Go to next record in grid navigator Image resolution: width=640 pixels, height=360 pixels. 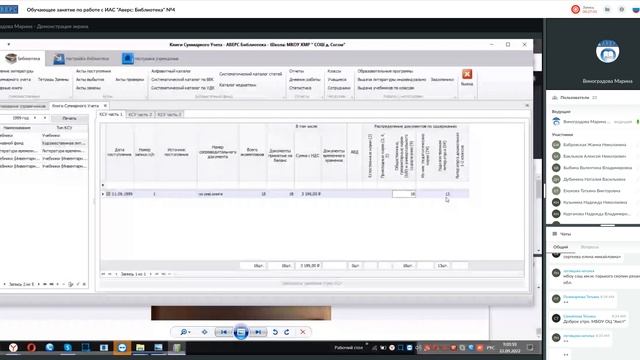(151, 274)
